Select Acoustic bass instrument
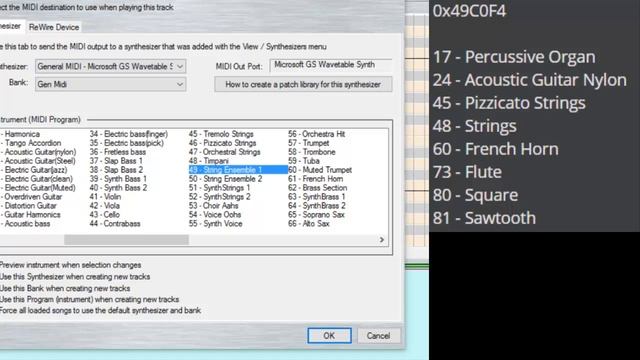Viewport: 640px width, 360px height. tap(25, 224)
